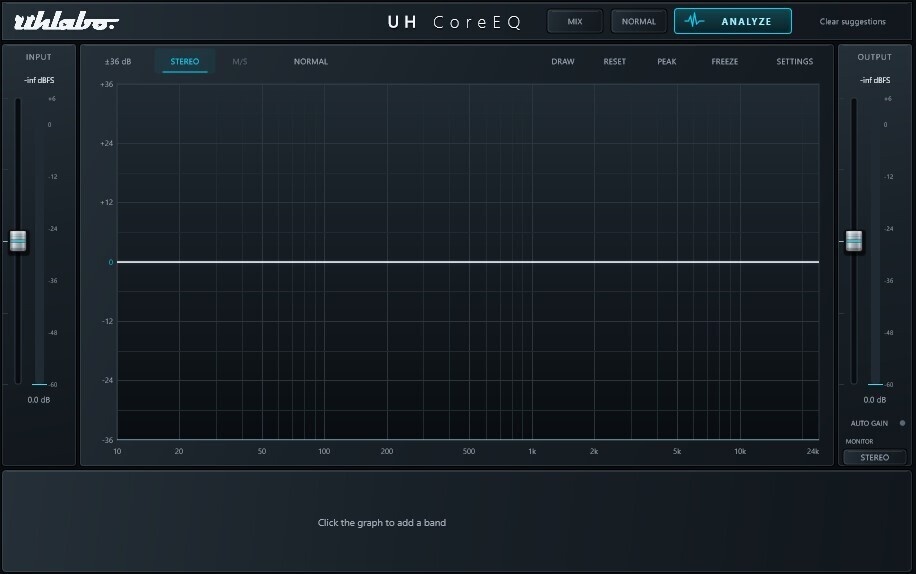Click the OUTPUT gain fader handle
This screenshot has height=574, width=916.
click(x=854, y=241)
